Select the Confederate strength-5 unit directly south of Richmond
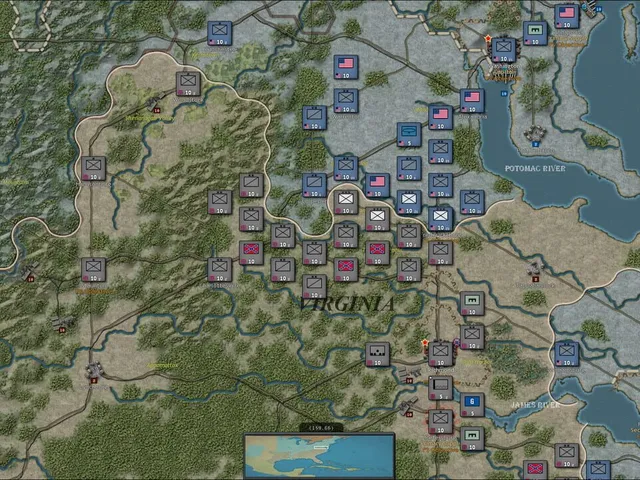Image resolution: width=640 pixels, height=480 pixels. coord(440,388)
